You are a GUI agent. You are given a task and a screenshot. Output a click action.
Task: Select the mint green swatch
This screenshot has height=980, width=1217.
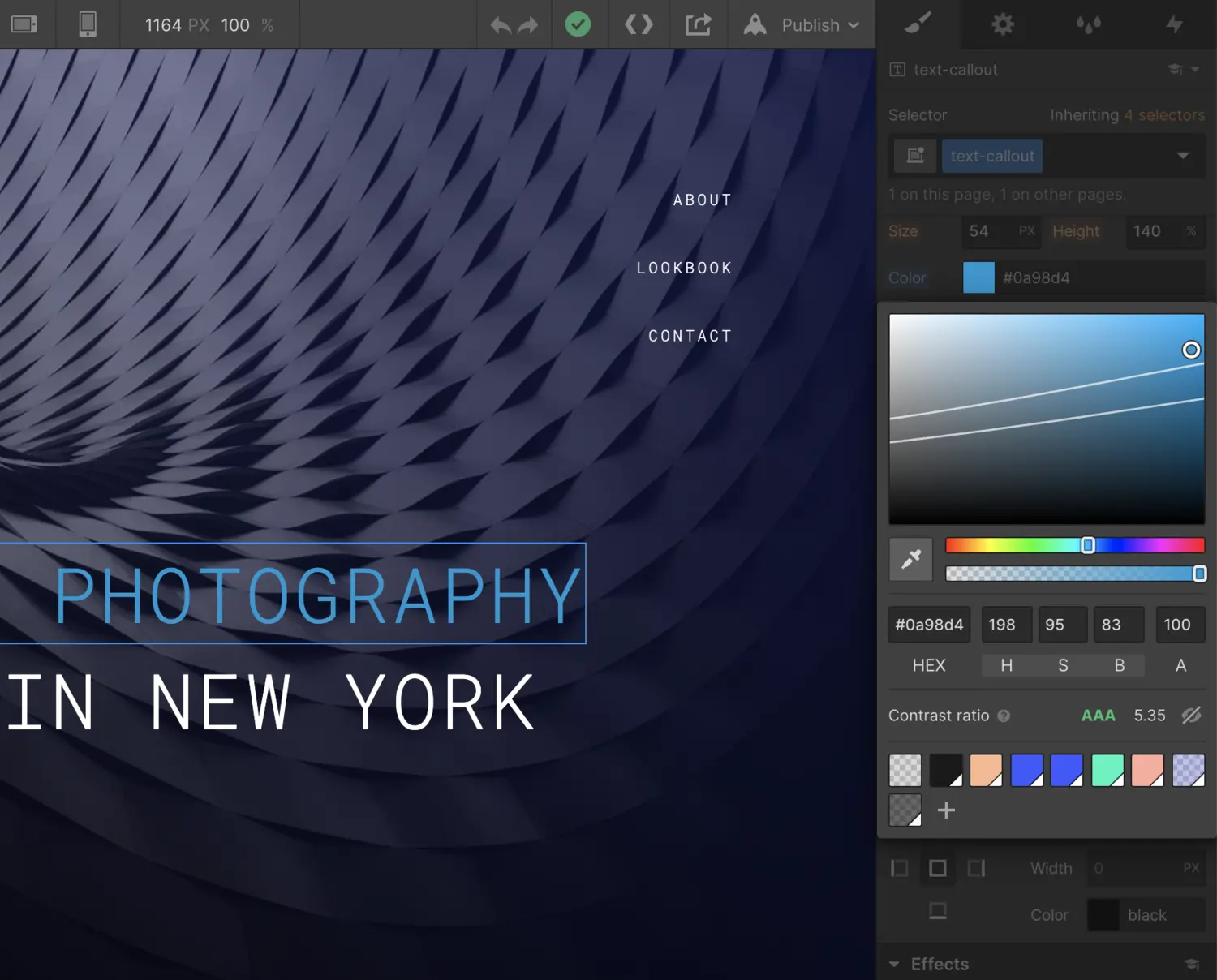click(1107, 771)
